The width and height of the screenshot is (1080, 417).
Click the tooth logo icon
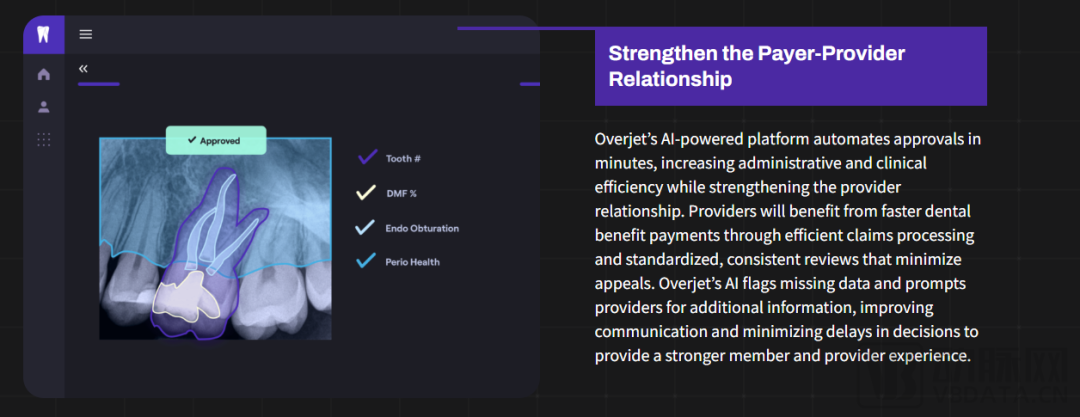pos(43,34)
